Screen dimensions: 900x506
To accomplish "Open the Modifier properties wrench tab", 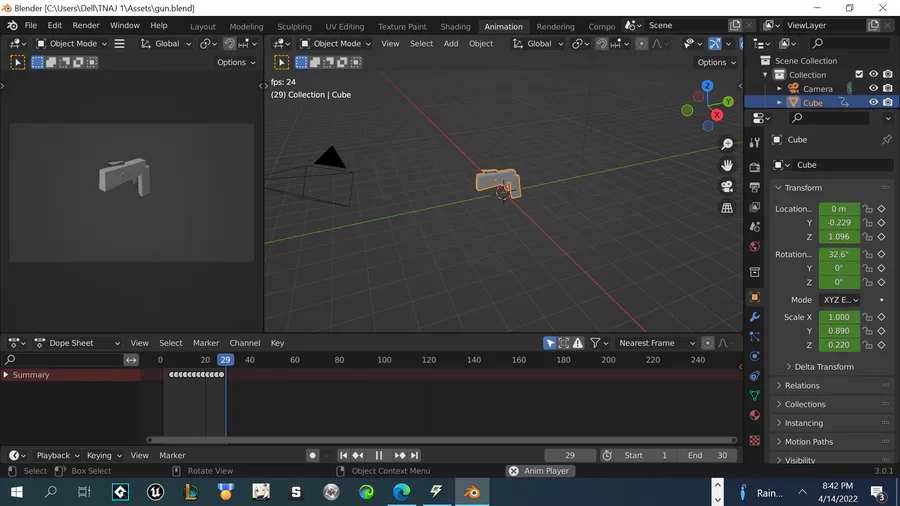I will tap(755, 317).
